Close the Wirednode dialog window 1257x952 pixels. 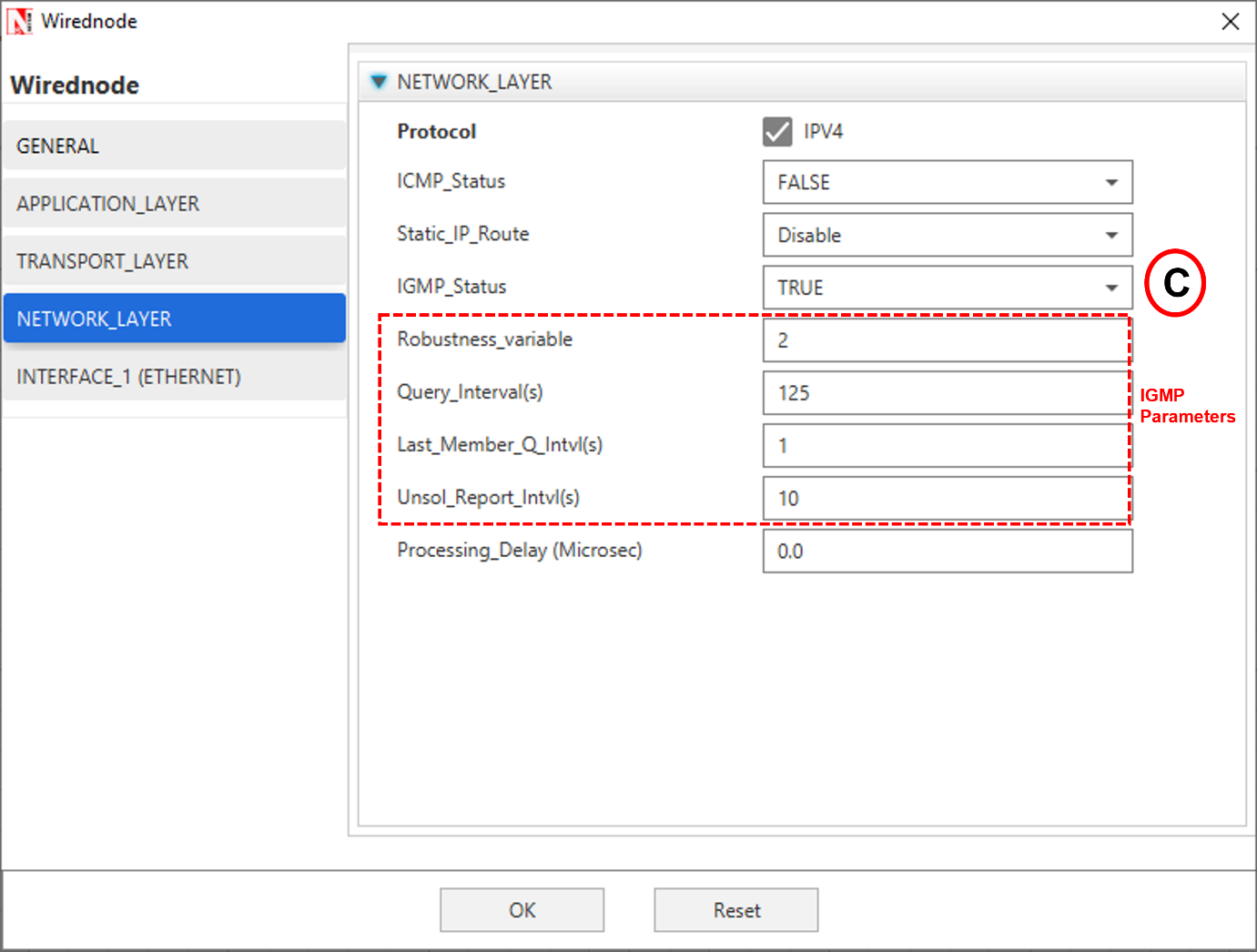pyautogui.click(x=1230, y=21)
